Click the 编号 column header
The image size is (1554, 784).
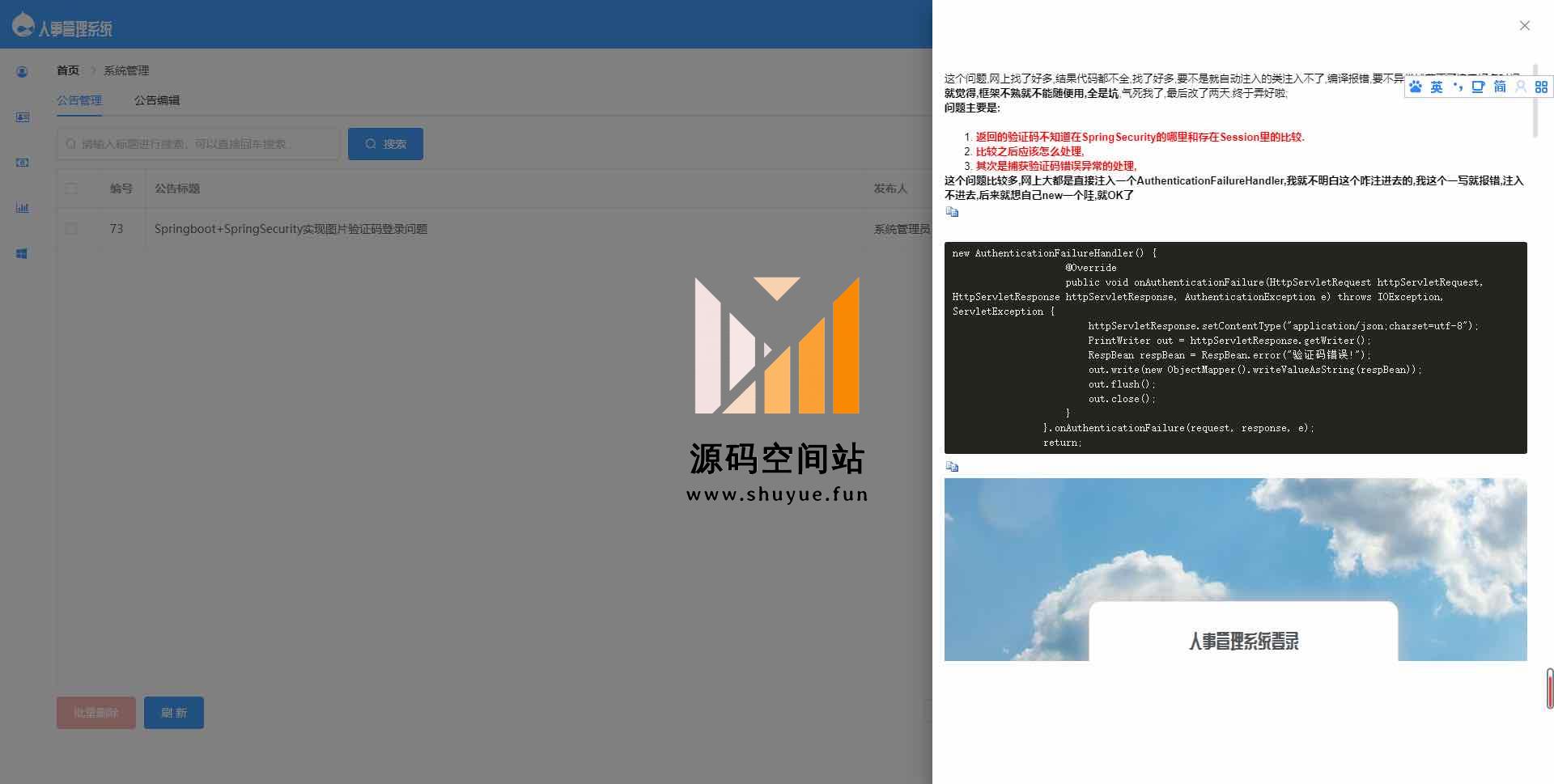121,189
